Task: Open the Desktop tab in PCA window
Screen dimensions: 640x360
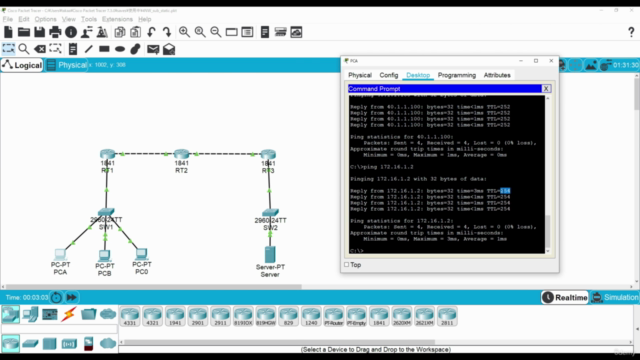Action: (418, 75)
